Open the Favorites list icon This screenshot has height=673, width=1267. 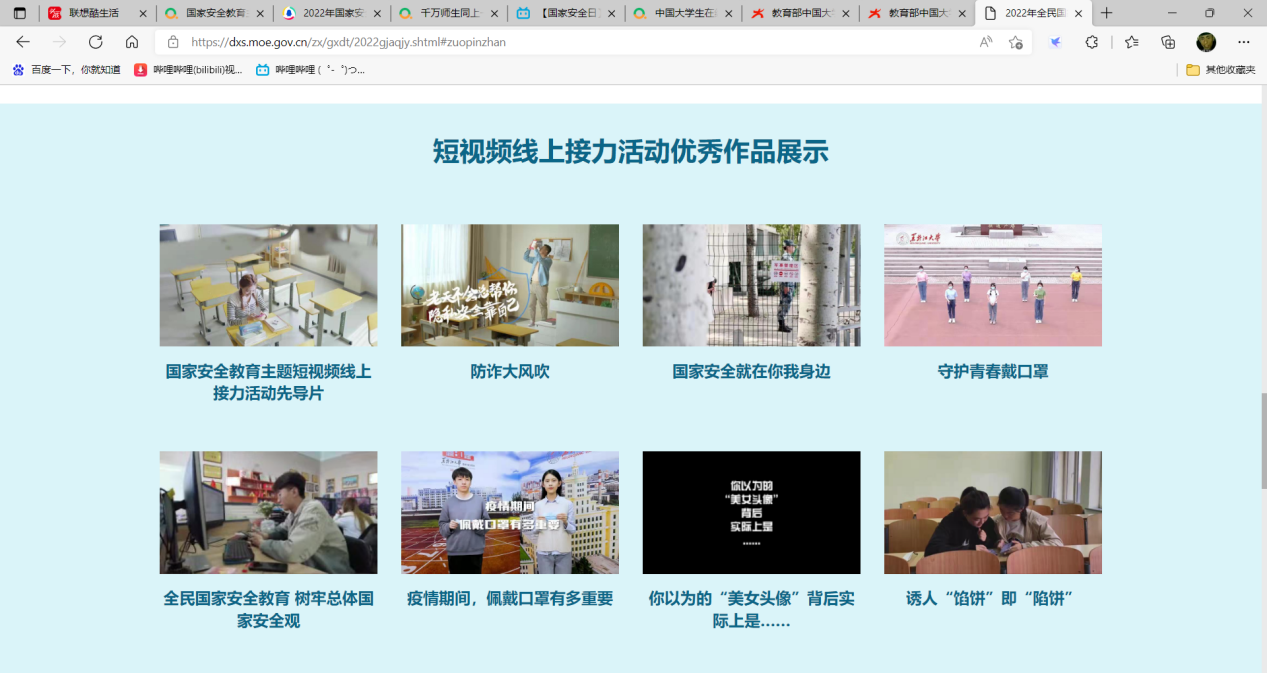pos(1131,42)
